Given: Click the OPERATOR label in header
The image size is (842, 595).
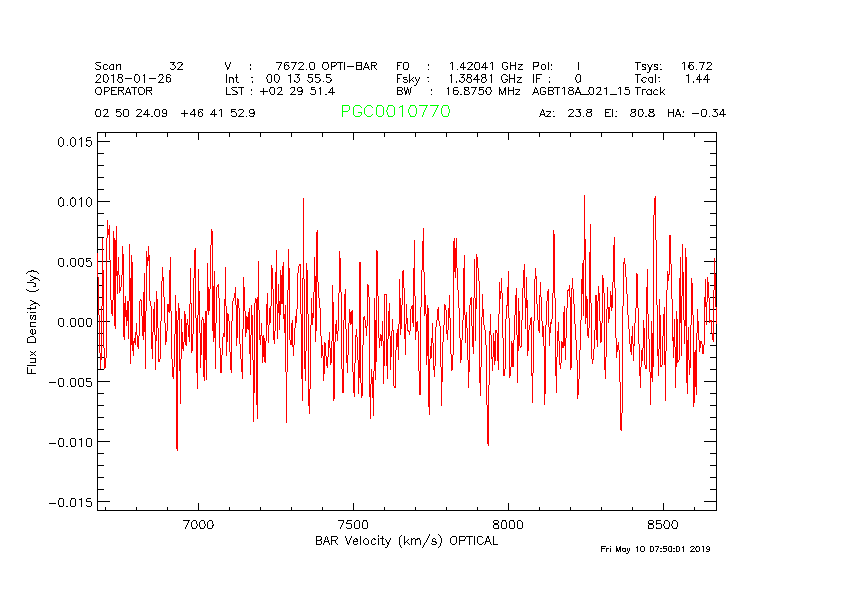Looking at the screenshot, I should pyautogui.click(x=126, y=91).
